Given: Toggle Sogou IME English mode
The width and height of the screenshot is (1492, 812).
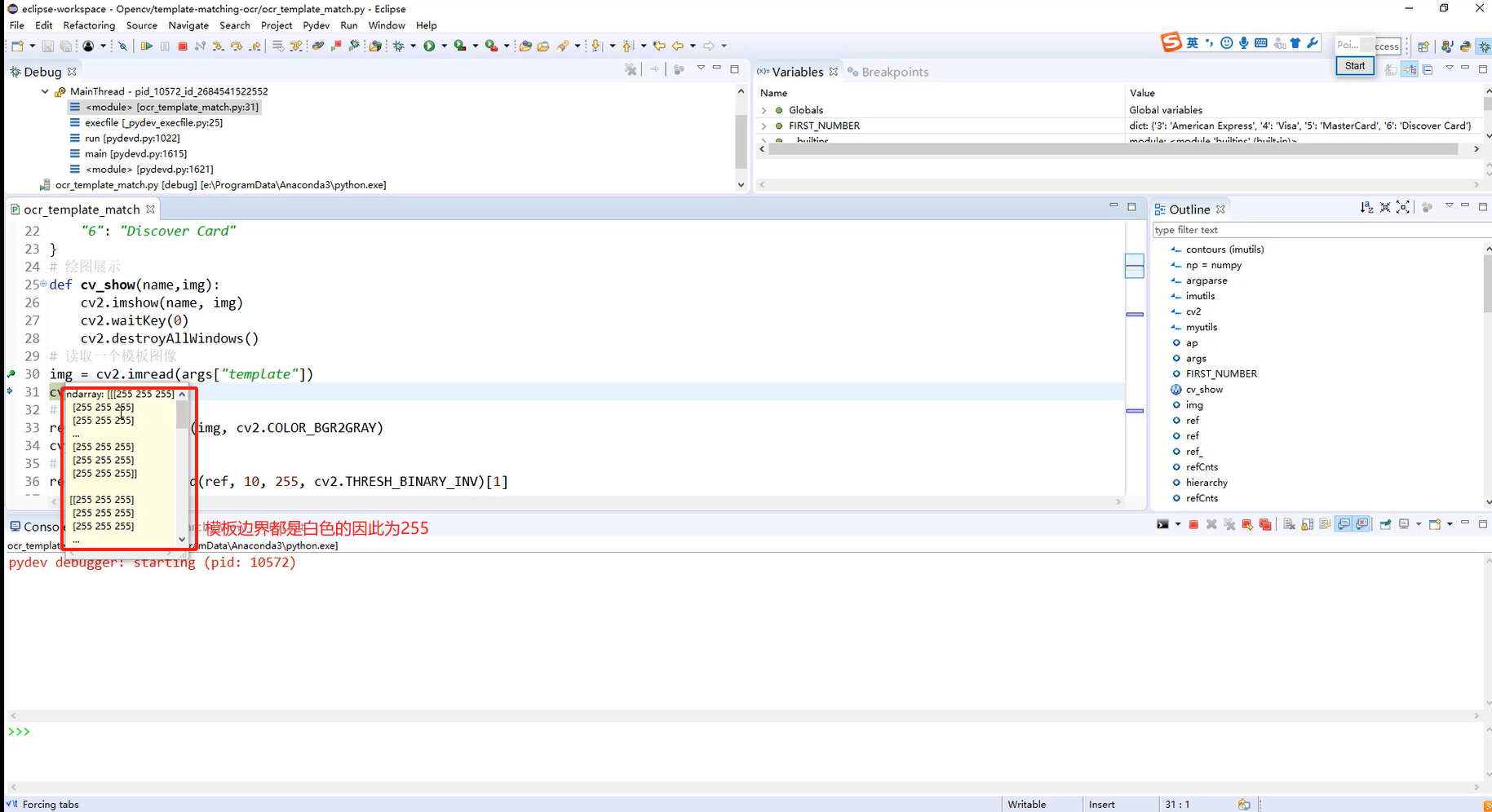Looking at the screenshot, I should [1193, 43].
